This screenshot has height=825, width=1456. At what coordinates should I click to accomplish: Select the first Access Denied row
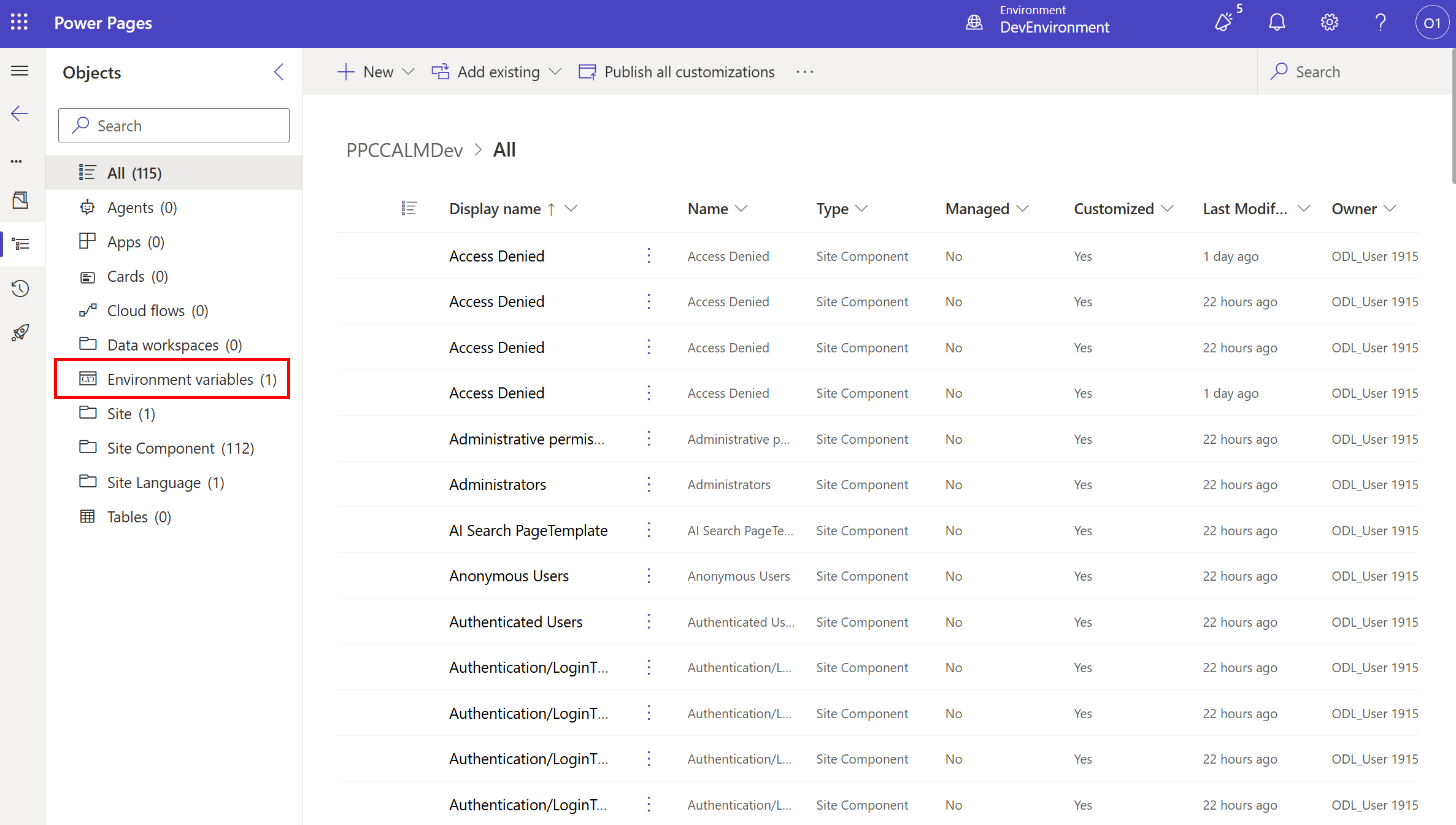[x=496, y=256]
